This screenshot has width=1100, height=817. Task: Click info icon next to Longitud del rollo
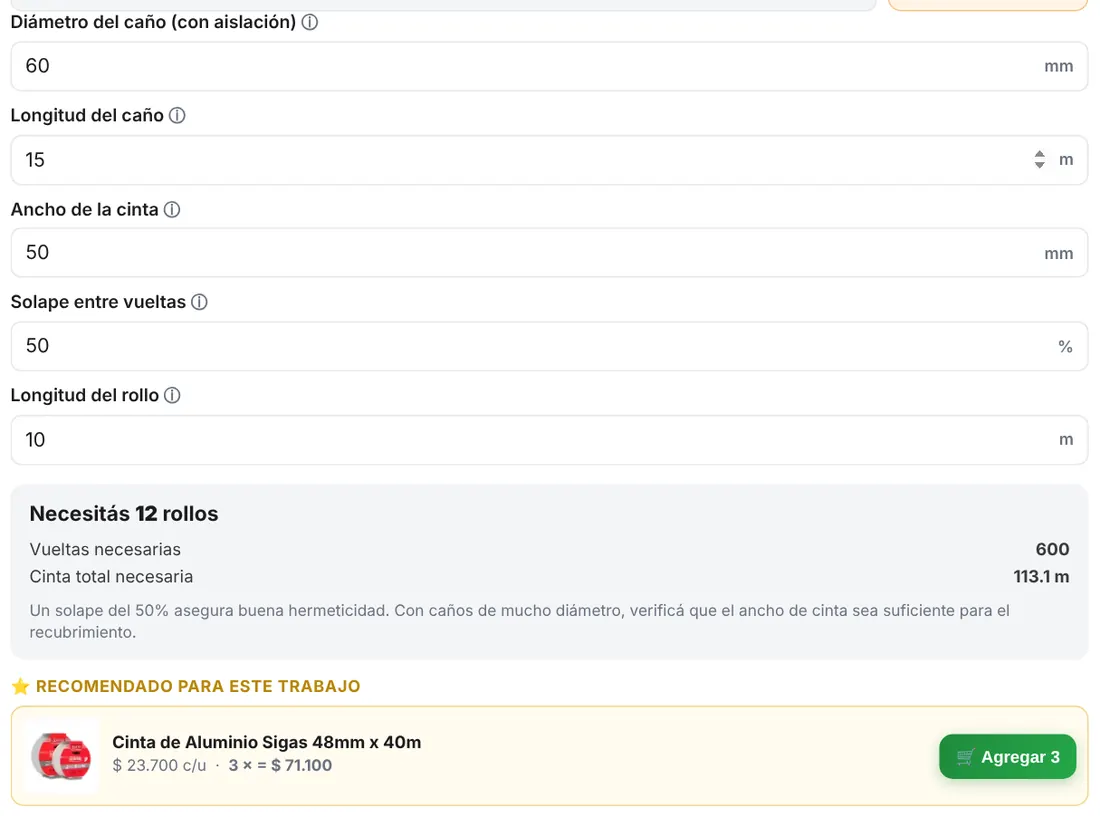172,396
